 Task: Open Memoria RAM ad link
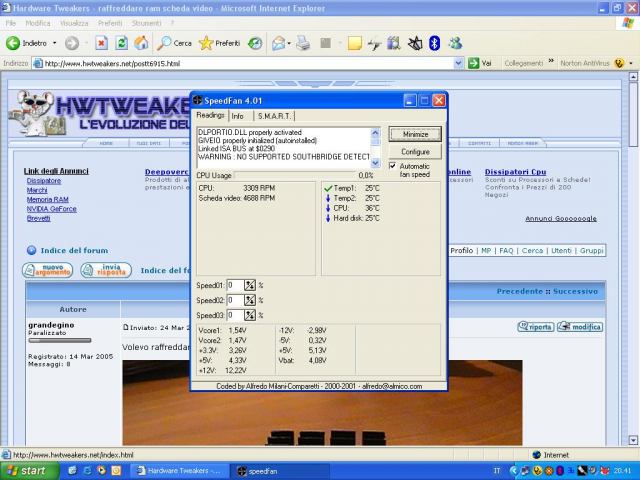47,200
